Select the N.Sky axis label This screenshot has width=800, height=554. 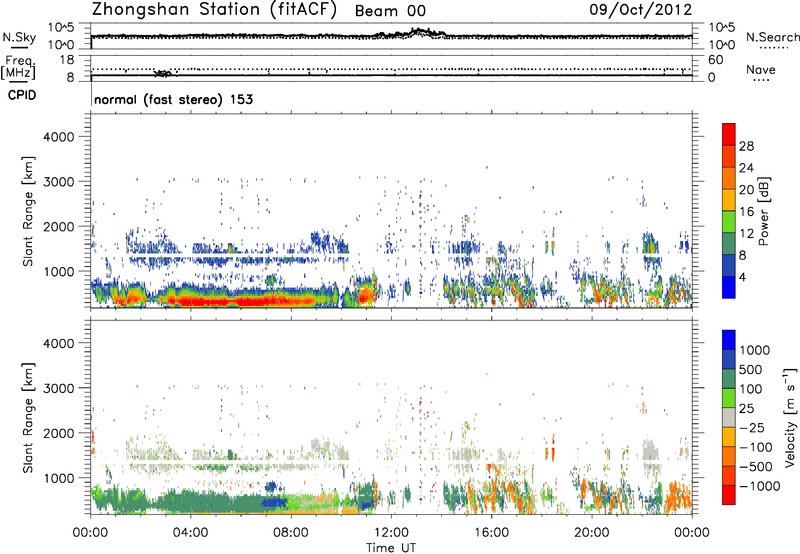tap(19, 37)
